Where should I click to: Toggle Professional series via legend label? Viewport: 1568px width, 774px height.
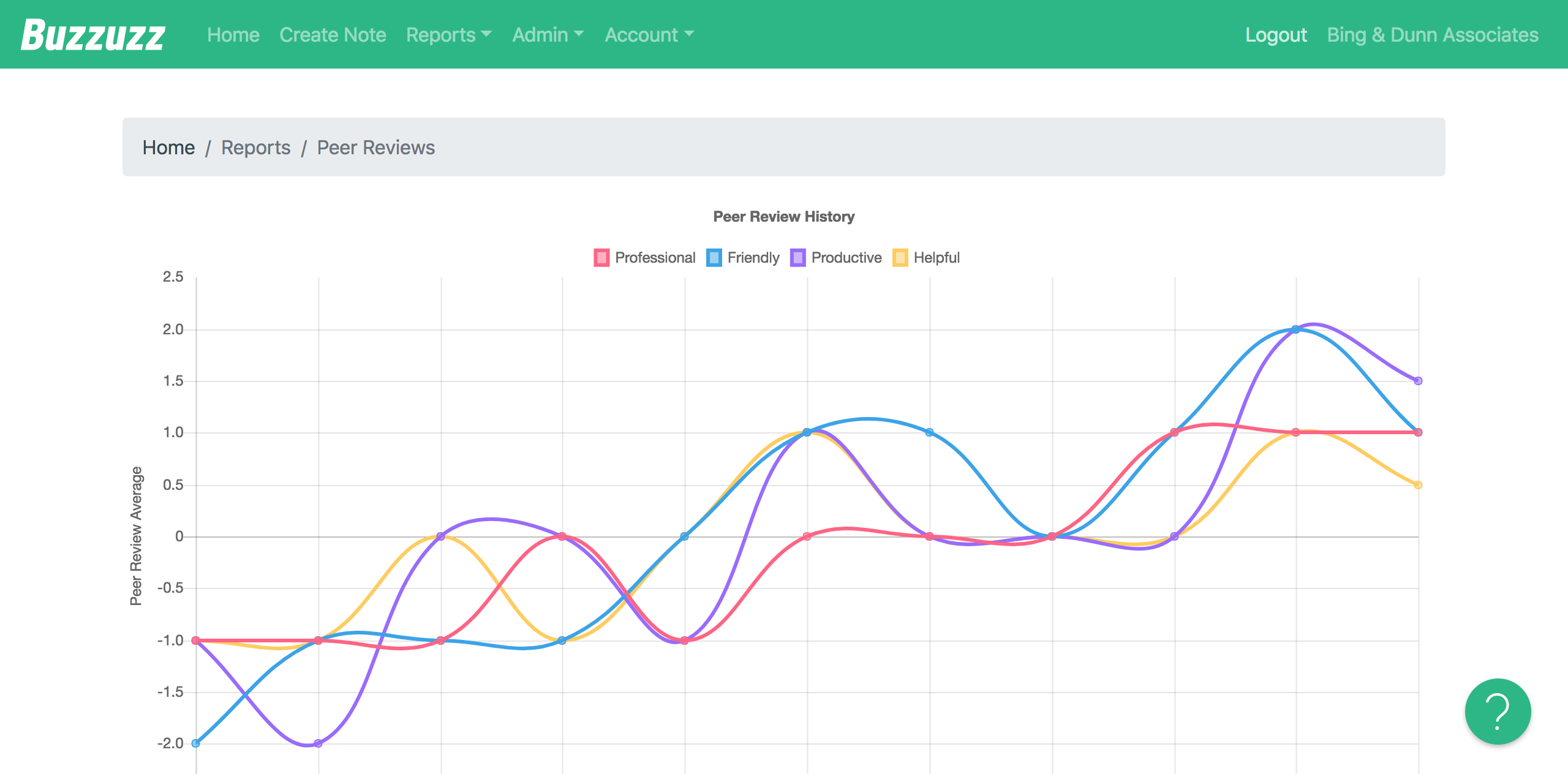tap(655, 258)
